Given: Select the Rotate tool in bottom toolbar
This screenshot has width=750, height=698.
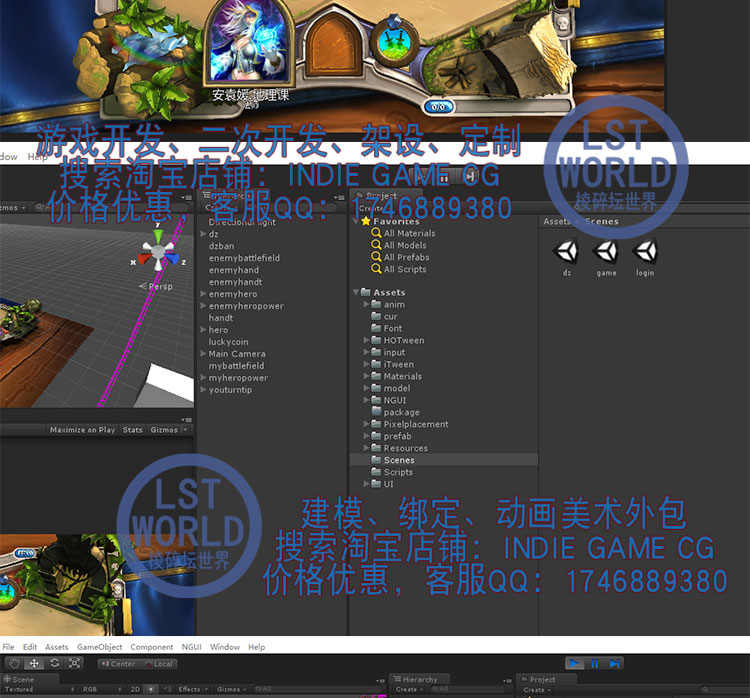Looking at the screenshot, I should 55,664.
